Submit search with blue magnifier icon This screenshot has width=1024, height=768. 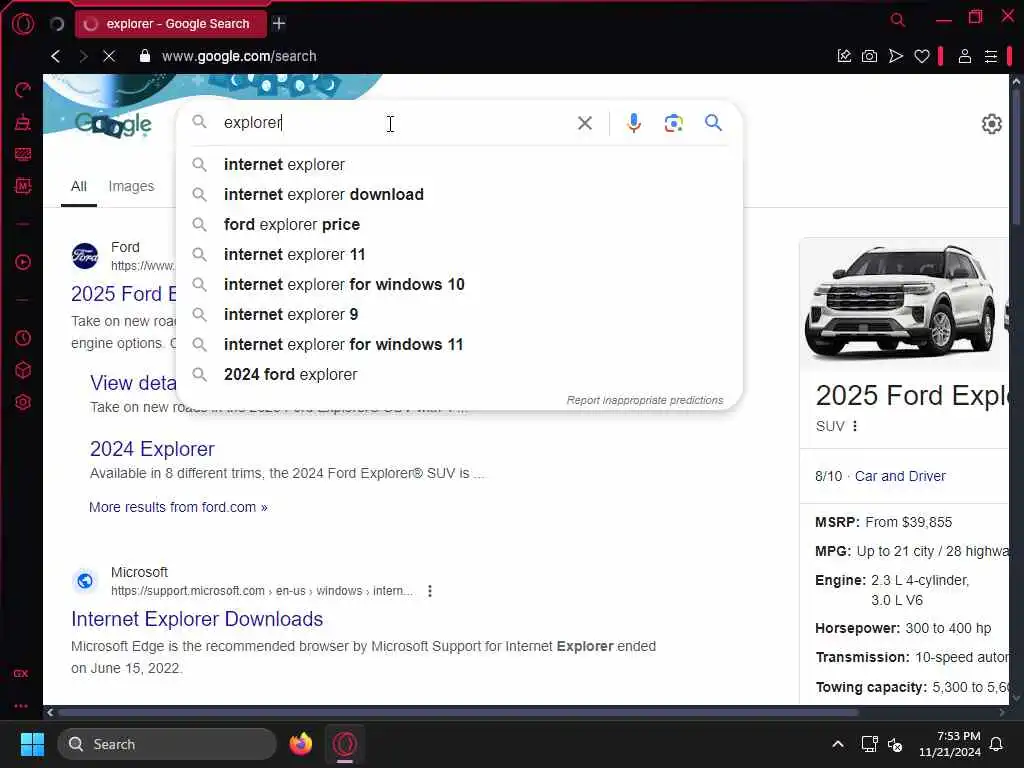[713, 122]
